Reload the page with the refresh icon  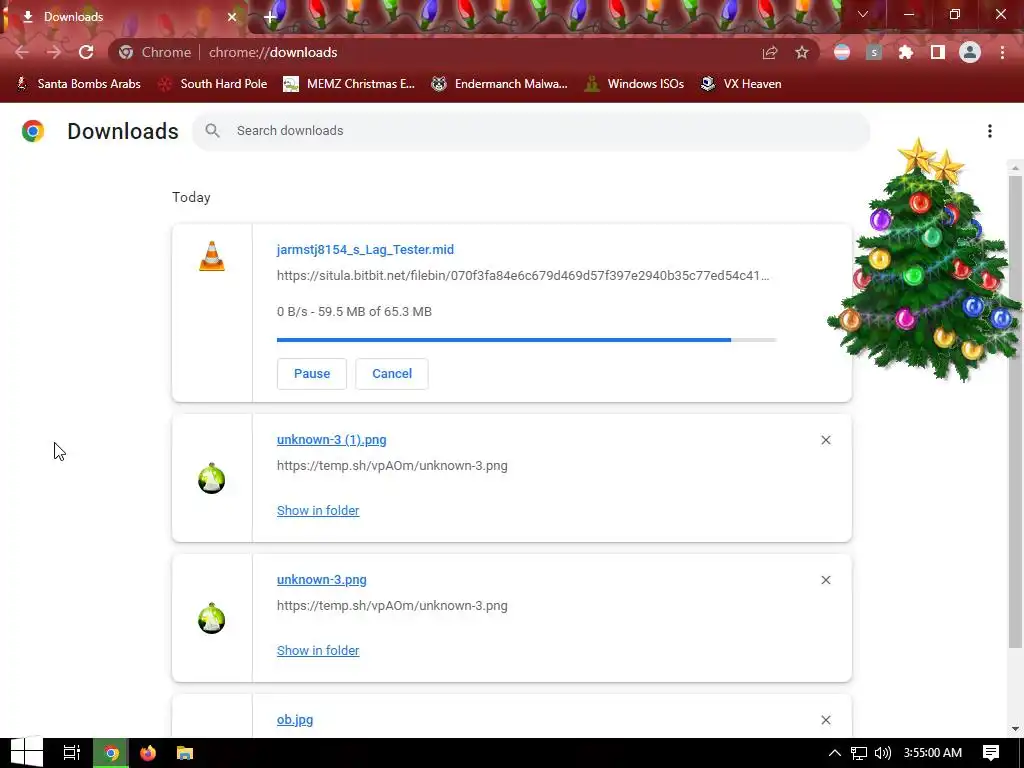click(x=86, y=52)
